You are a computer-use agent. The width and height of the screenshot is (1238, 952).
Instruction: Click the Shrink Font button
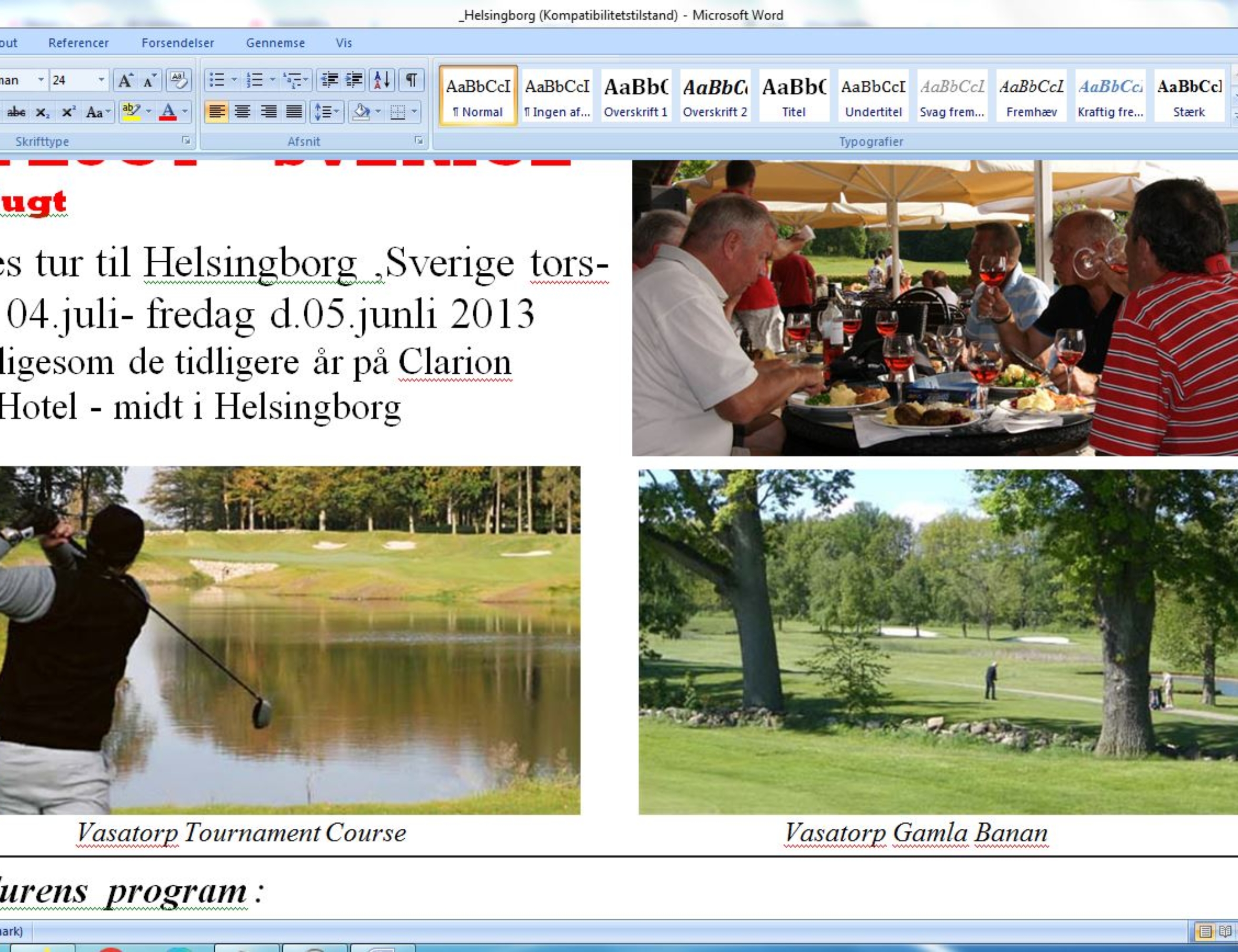(150, 80)
